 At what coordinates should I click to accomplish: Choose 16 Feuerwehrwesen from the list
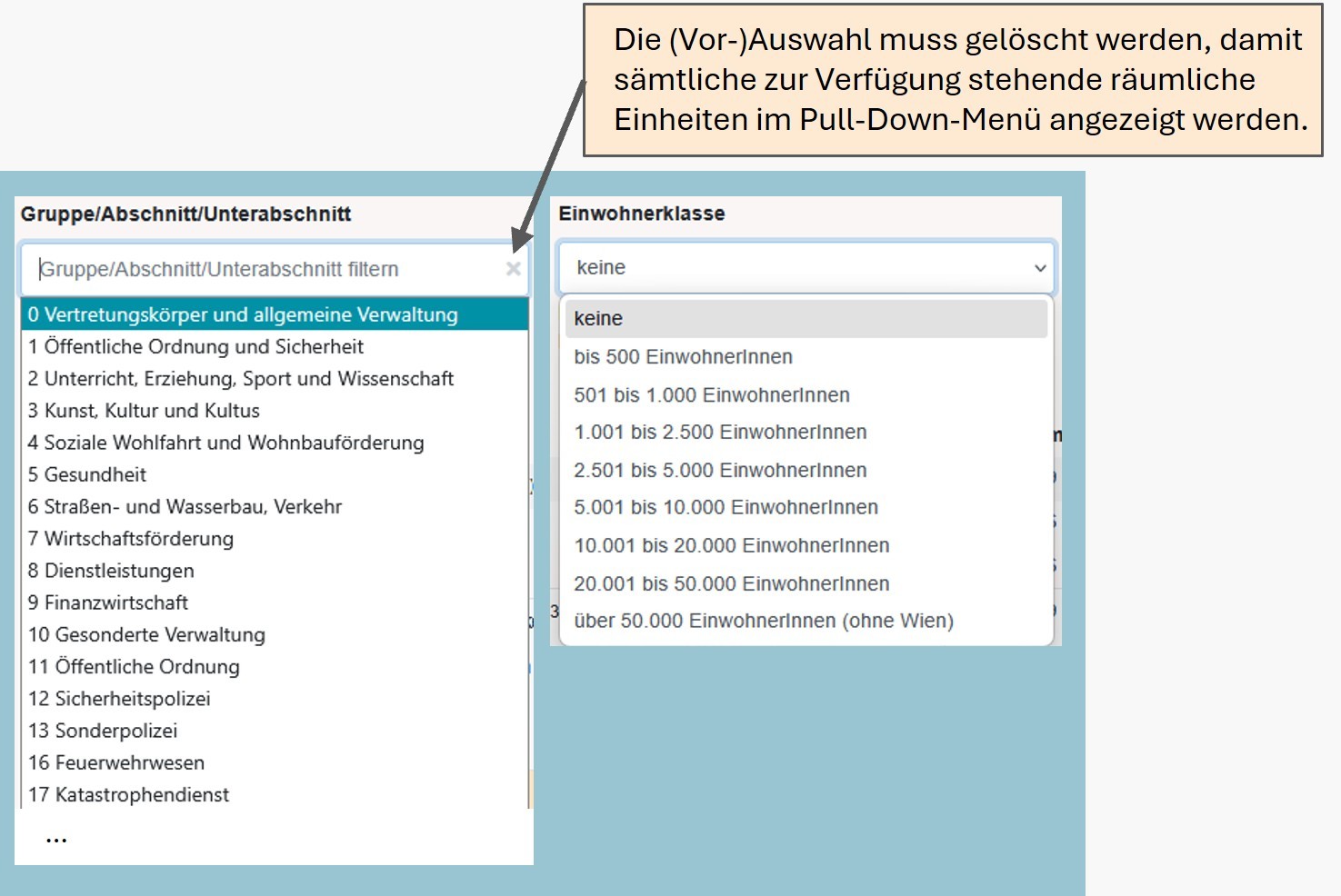click(116, 762)
